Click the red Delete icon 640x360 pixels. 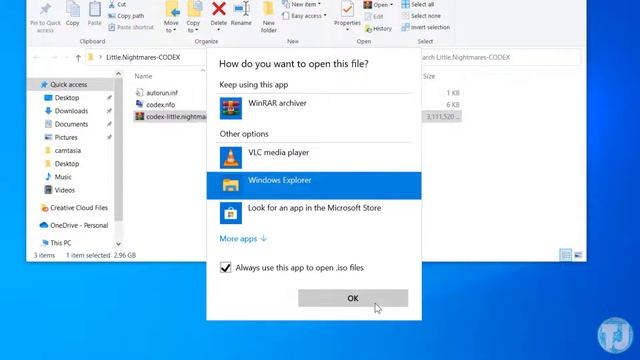coord(219,9)
